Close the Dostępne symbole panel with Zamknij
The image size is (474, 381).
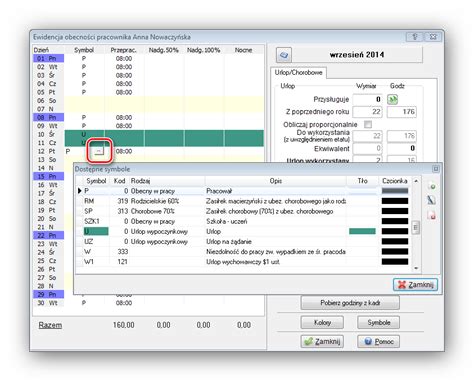tap(415, 285)
